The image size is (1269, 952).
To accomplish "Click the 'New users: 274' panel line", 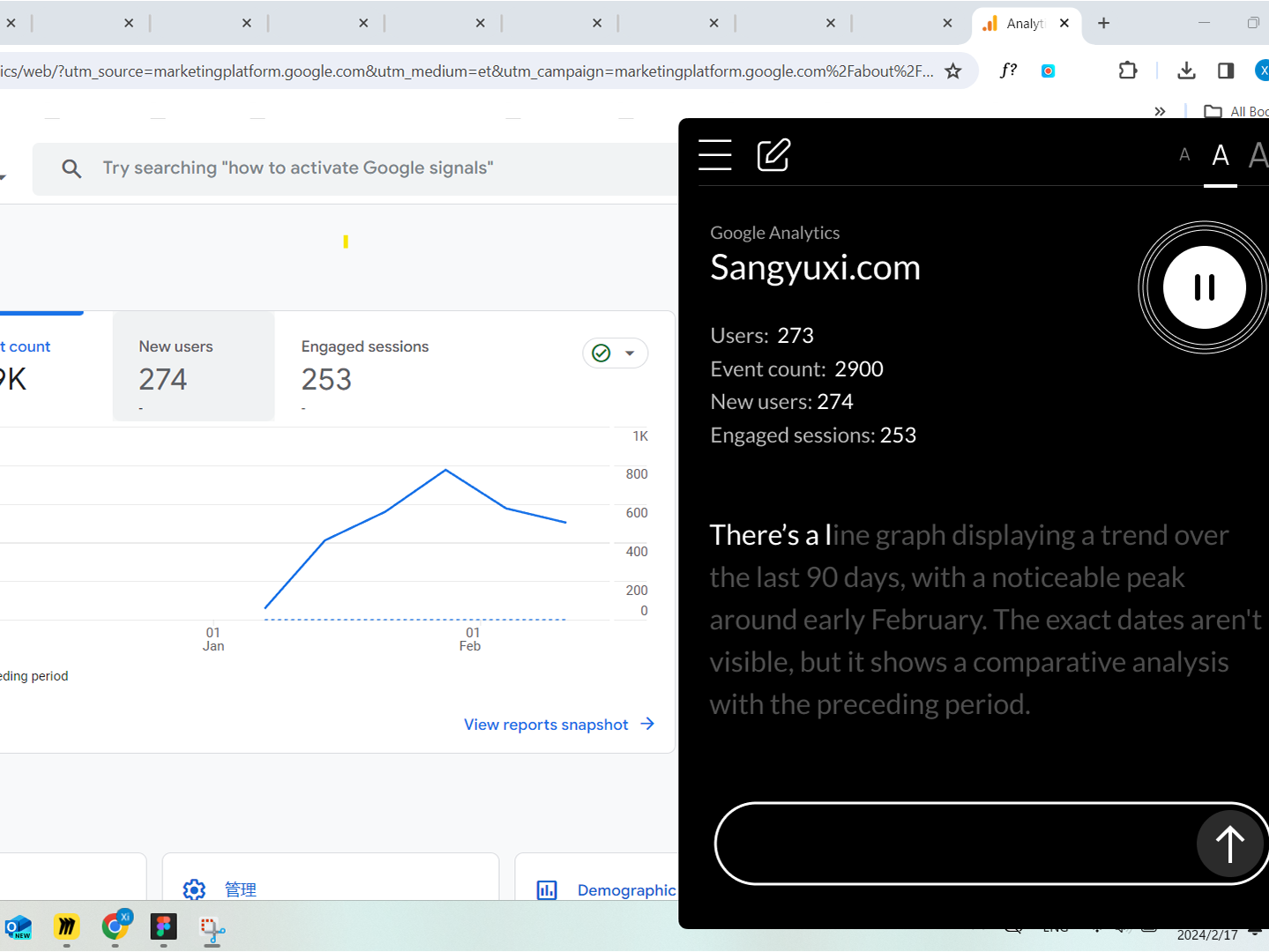I will click(781, 402).
